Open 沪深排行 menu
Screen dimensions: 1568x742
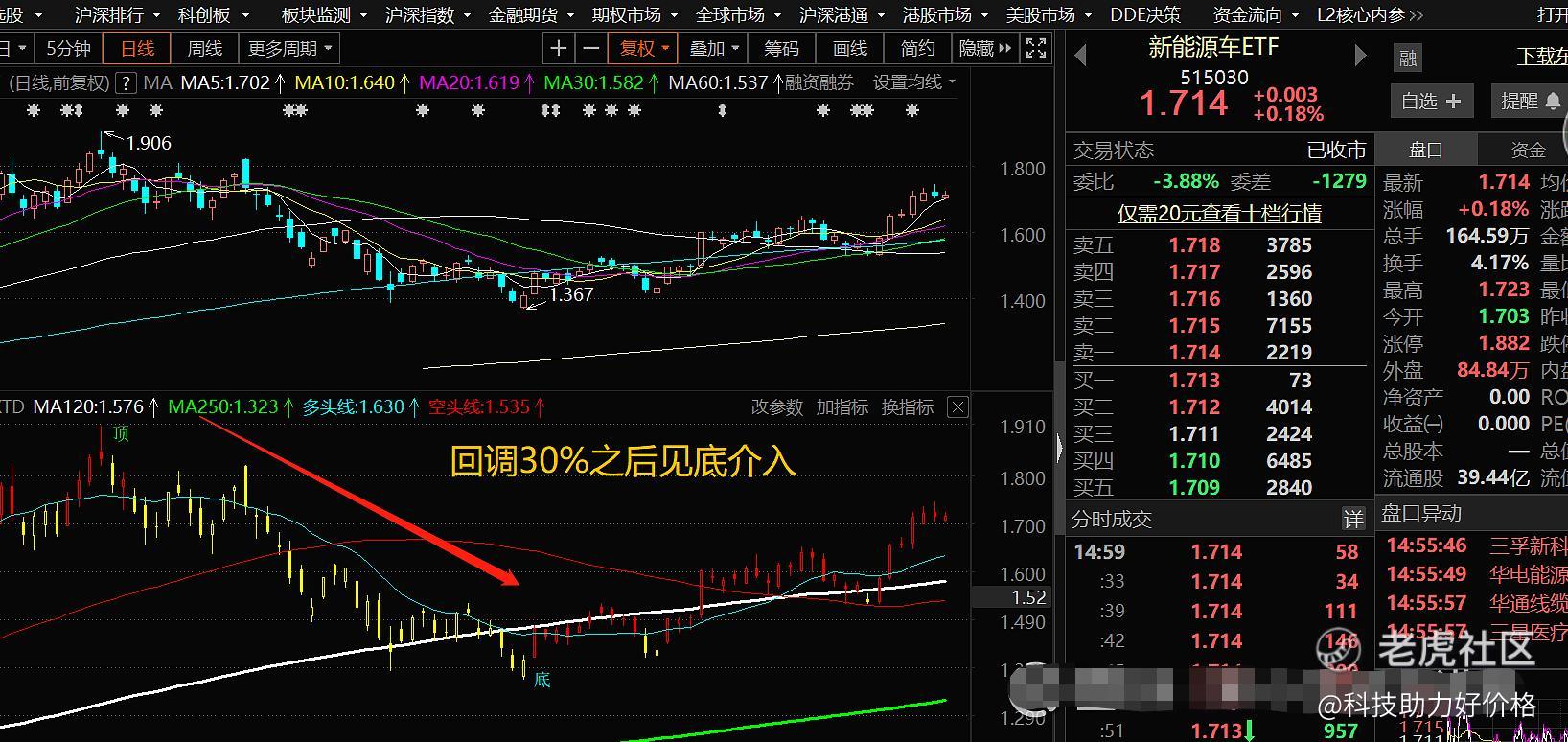117,14
